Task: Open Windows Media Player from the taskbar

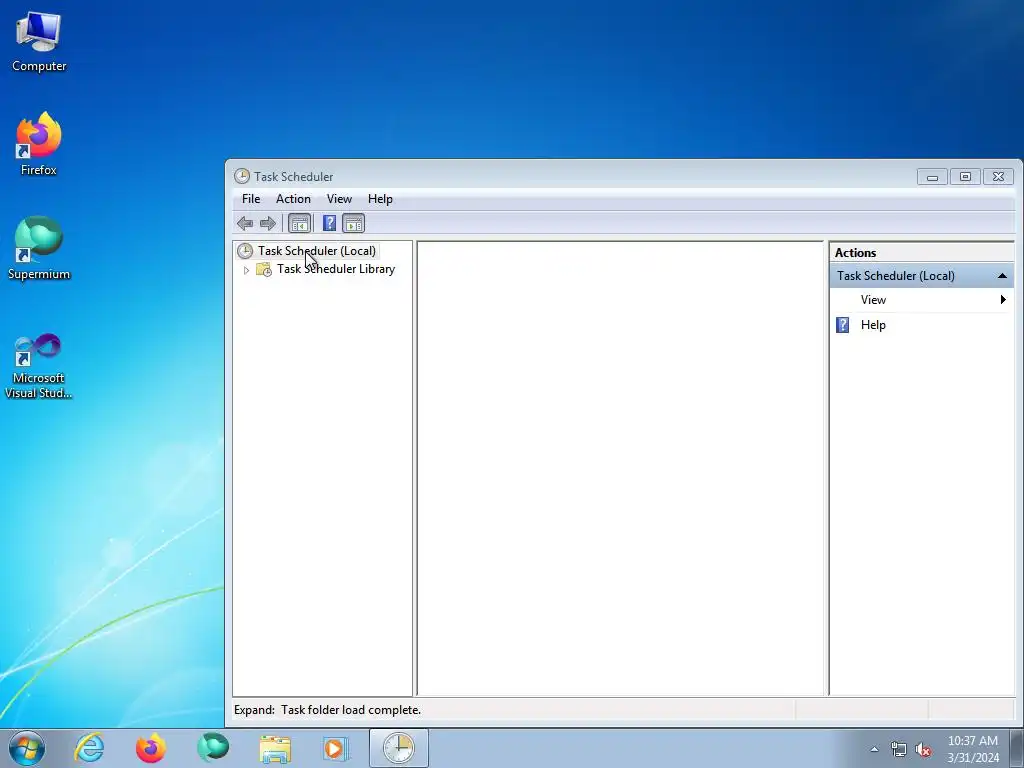Action: pos(336,748)
